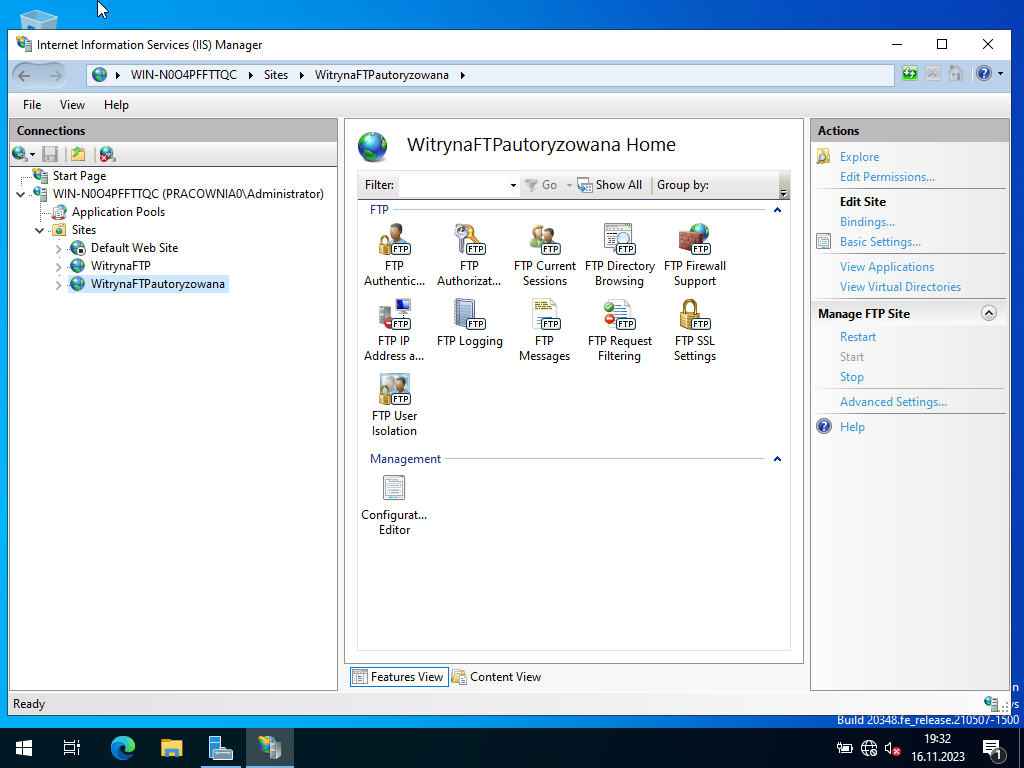Click the blue Help question mark icon in toolbar
Viewport: 1024px width, 768px height.
click(x=984, y=73)
